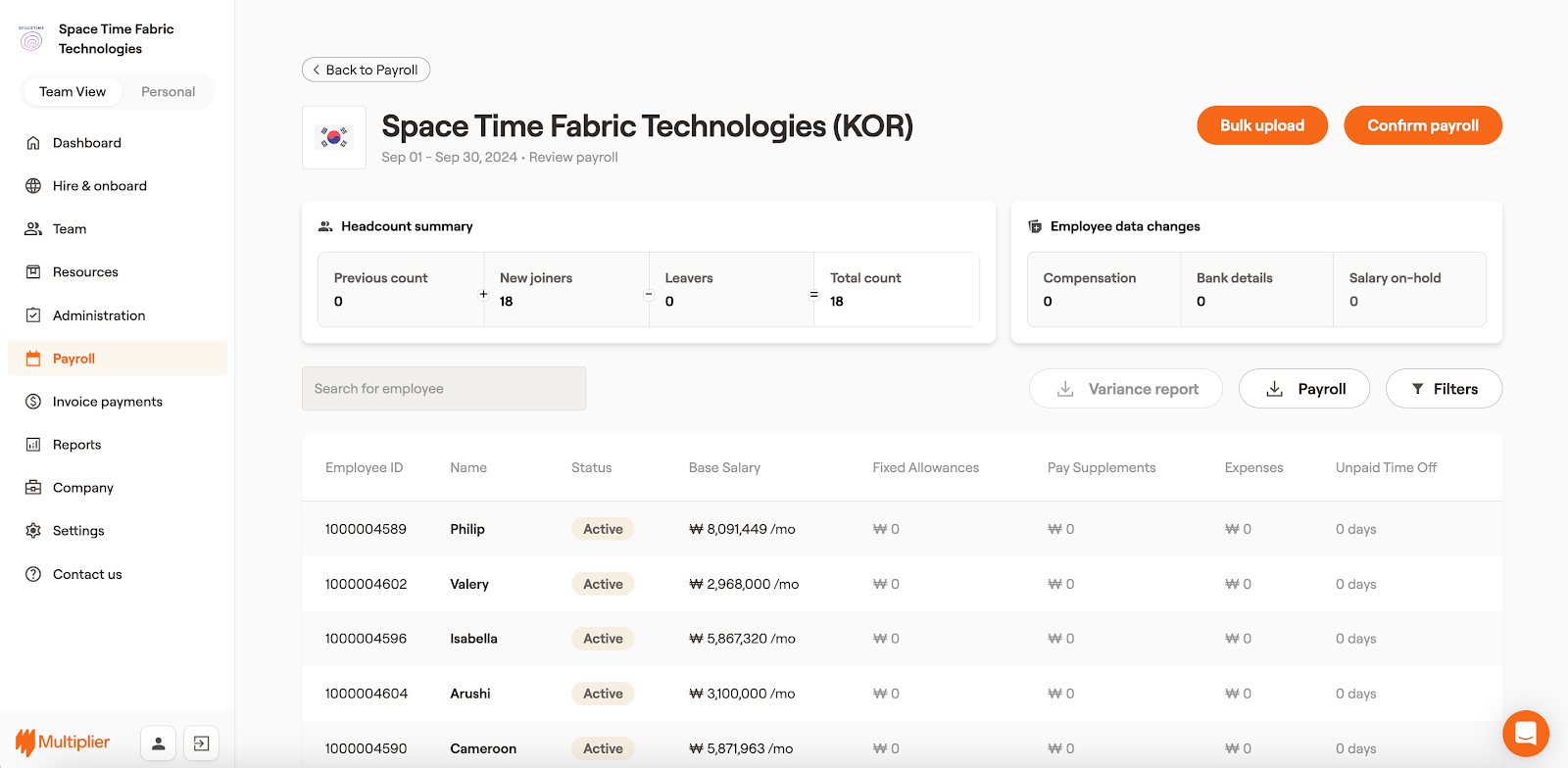
Task: Click the Bulk upload button
Action: tap(1262, 125)
